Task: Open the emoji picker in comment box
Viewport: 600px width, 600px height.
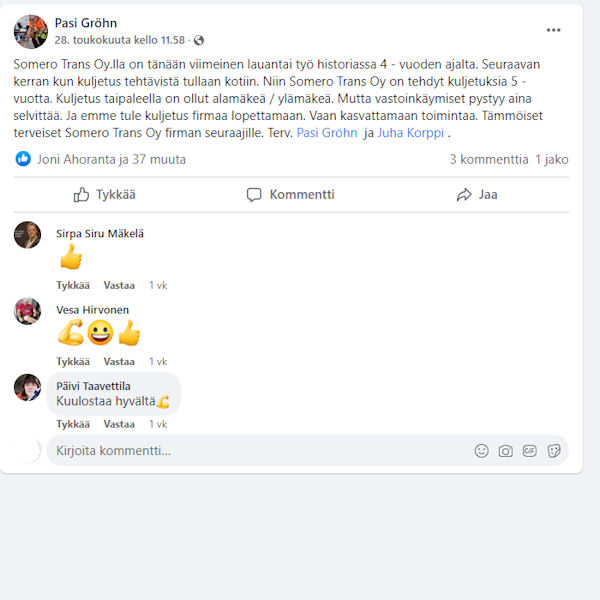Action: click(x=481, y=451)
